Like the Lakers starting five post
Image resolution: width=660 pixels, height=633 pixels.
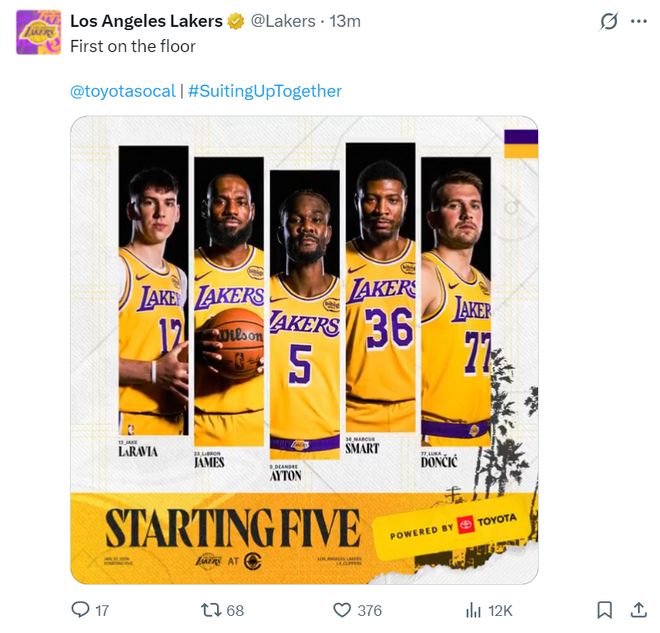343,609
